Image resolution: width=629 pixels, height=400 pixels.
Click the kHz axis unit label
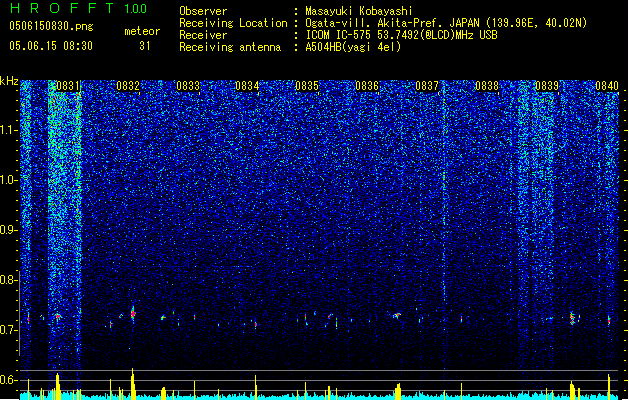[x=9, y=81]
